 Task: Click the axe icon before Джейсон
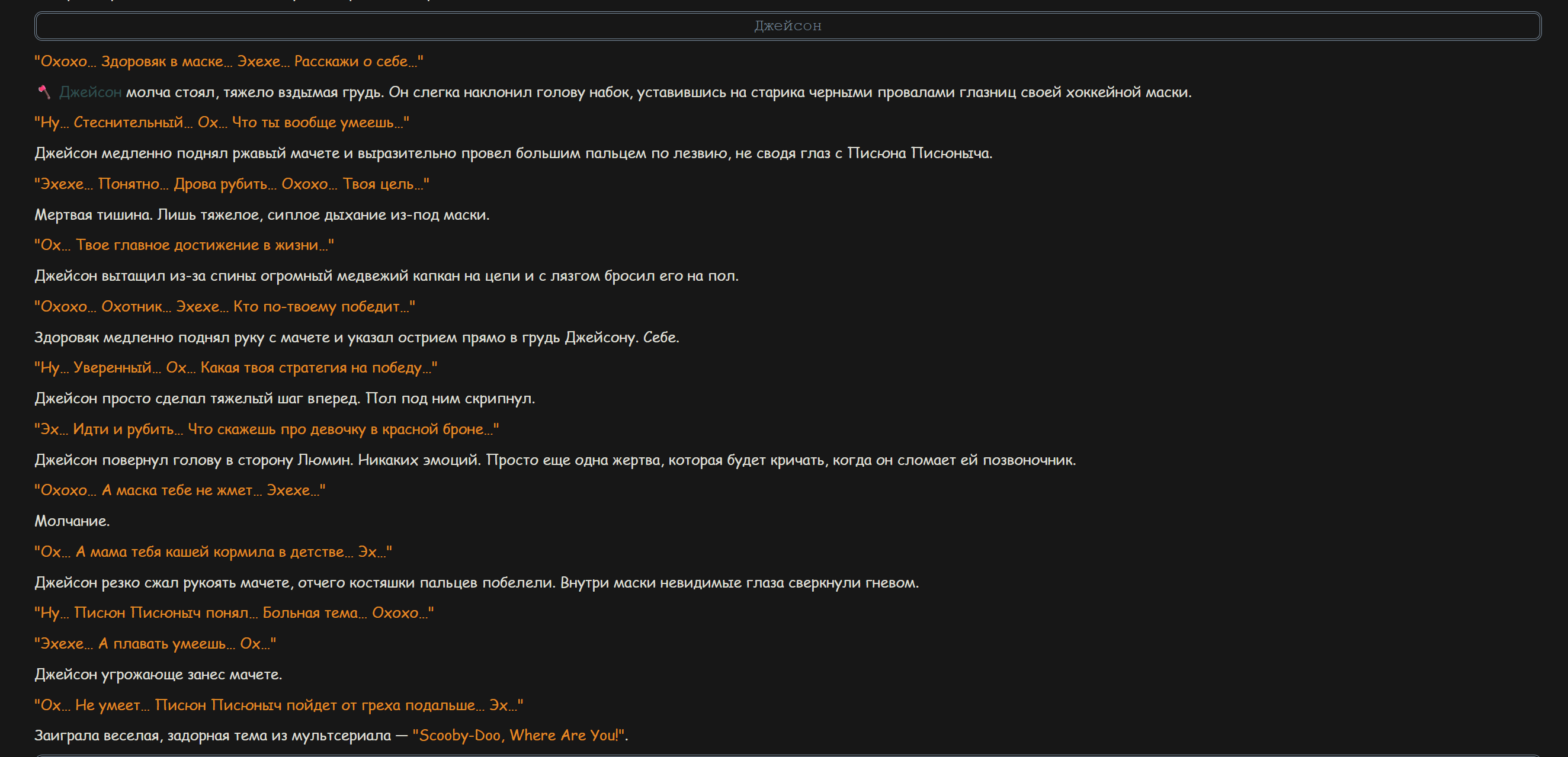coord(44,92)
